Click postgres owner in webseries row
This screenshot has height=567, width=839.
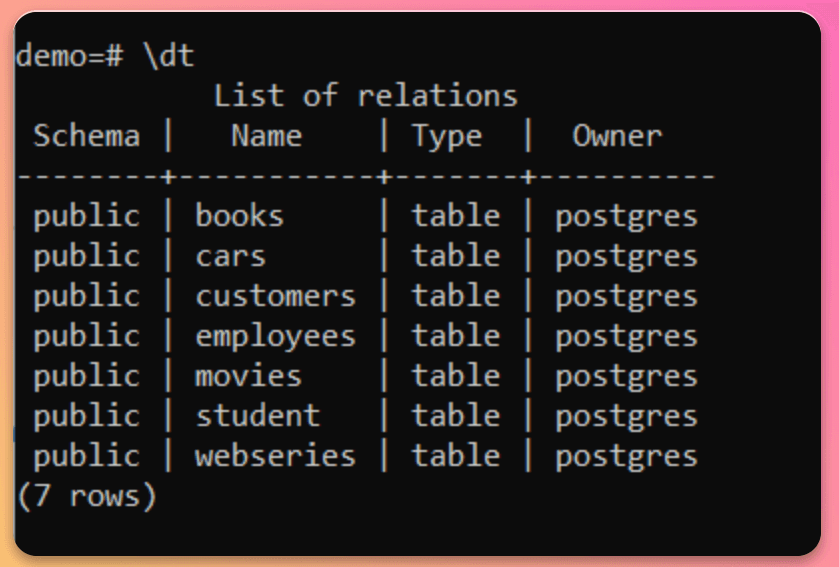[x=626, y=458]
